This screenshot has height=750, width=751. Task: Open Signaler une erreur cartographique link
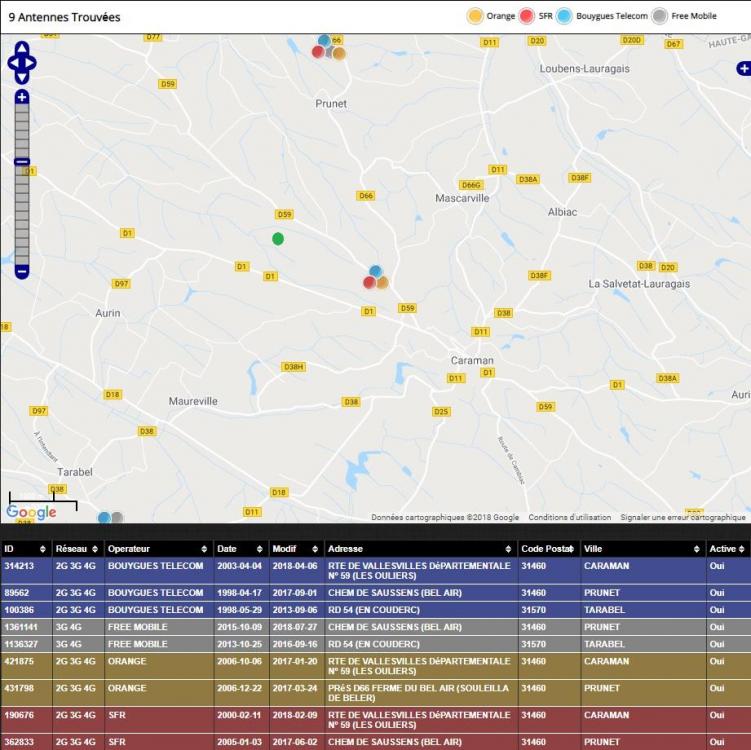(x=683, y=517)
